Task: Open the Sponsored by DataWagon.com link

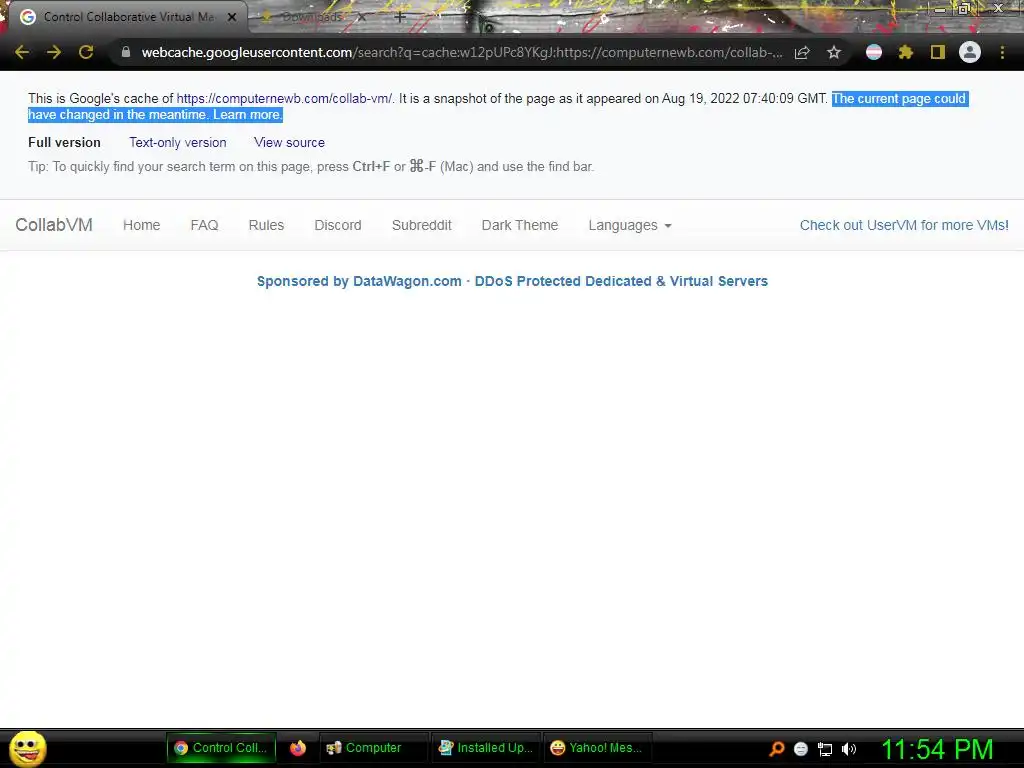Action: pyautogui.click(x=512, y=281)
